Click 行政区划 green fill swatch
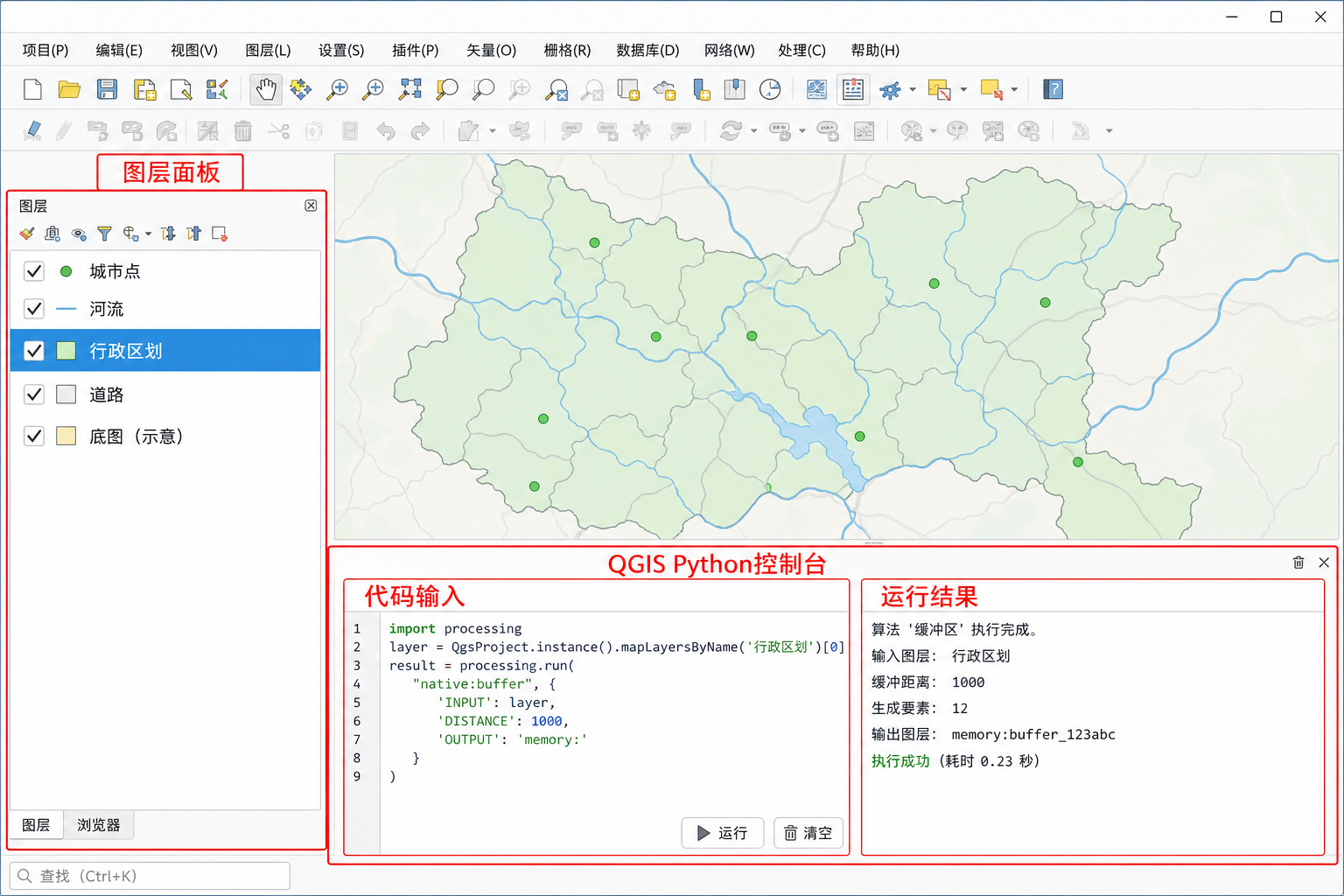This screenshot has height=896, width=1344. coord(66,351)
